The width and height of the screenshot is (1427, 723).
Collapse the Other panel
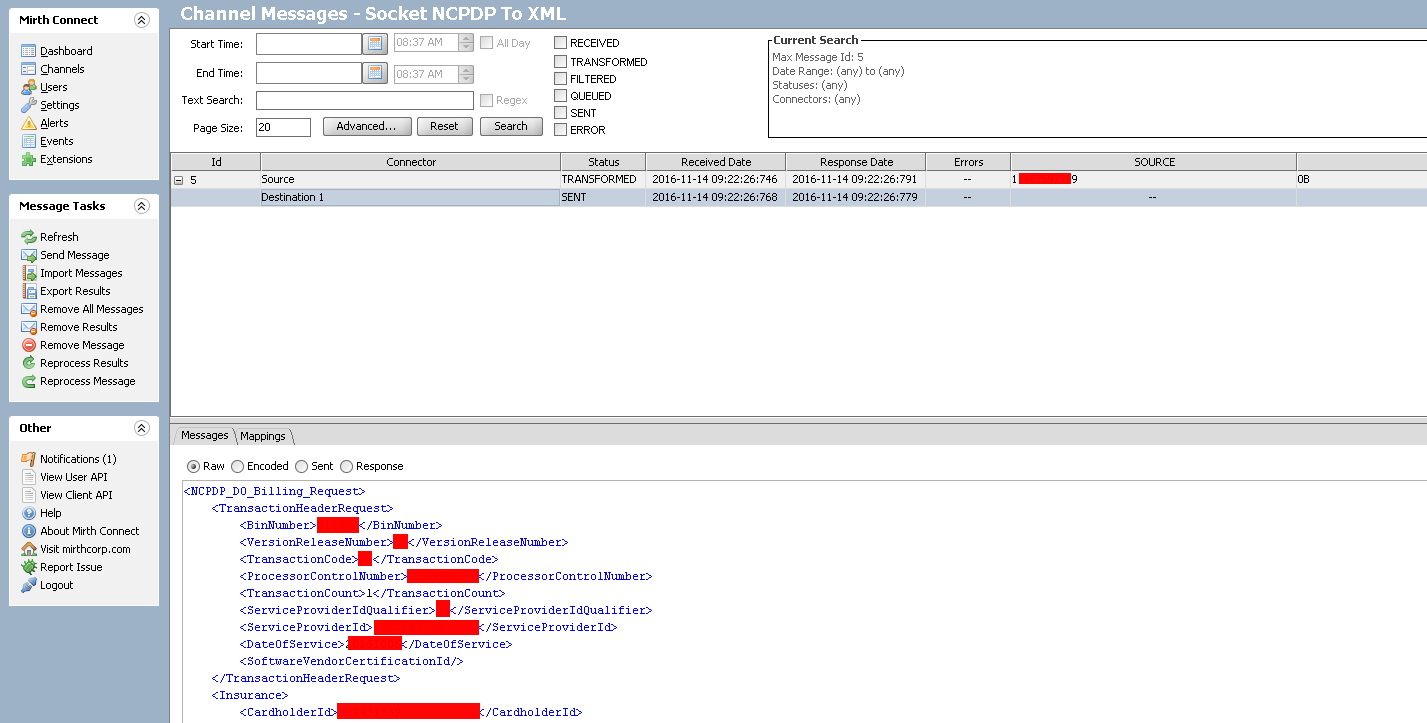pos(141,428)
